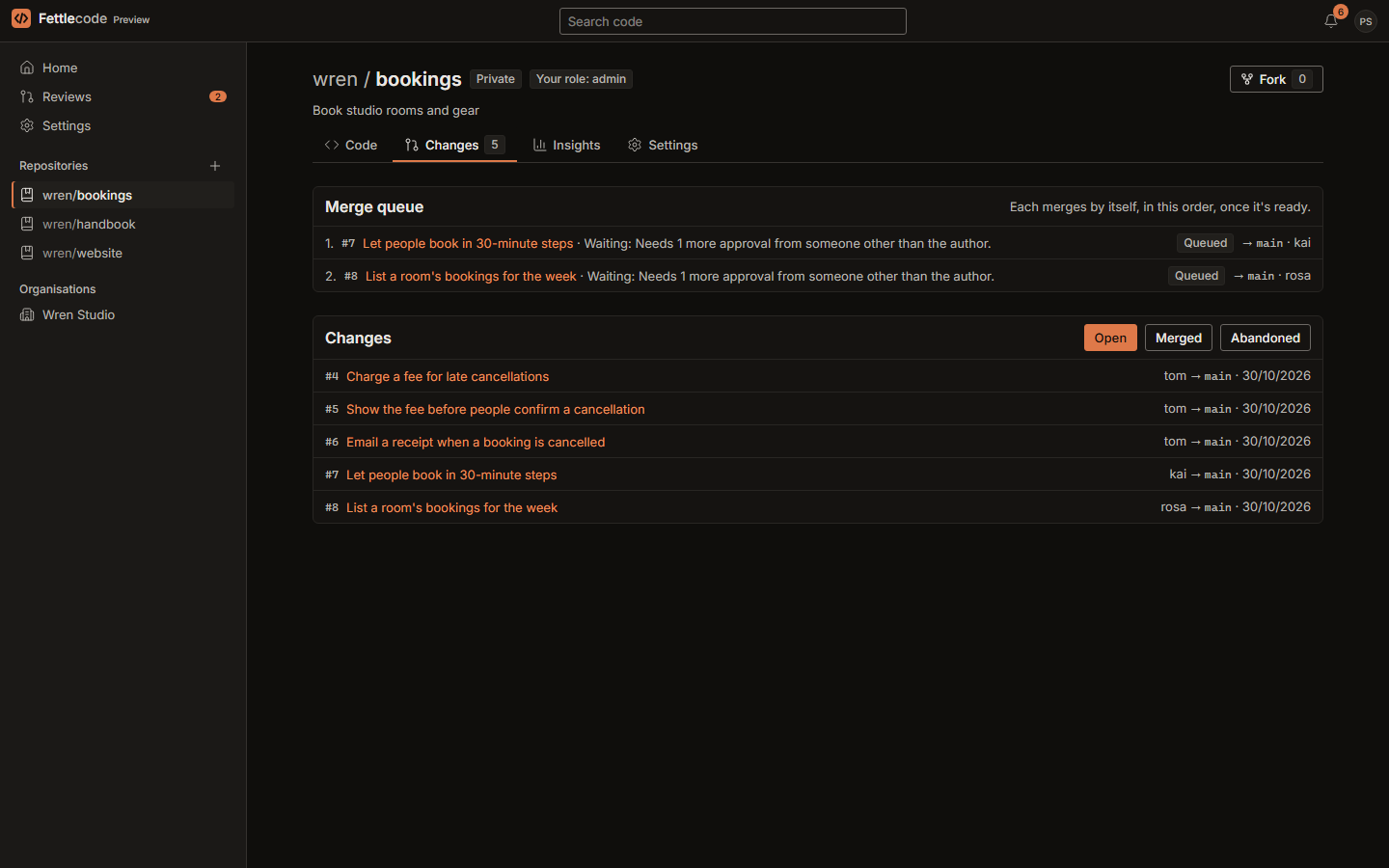Fork the bookings repository
This screenshot has width=1389, height=868.
pyautogui.click(x=1276, y=79)
